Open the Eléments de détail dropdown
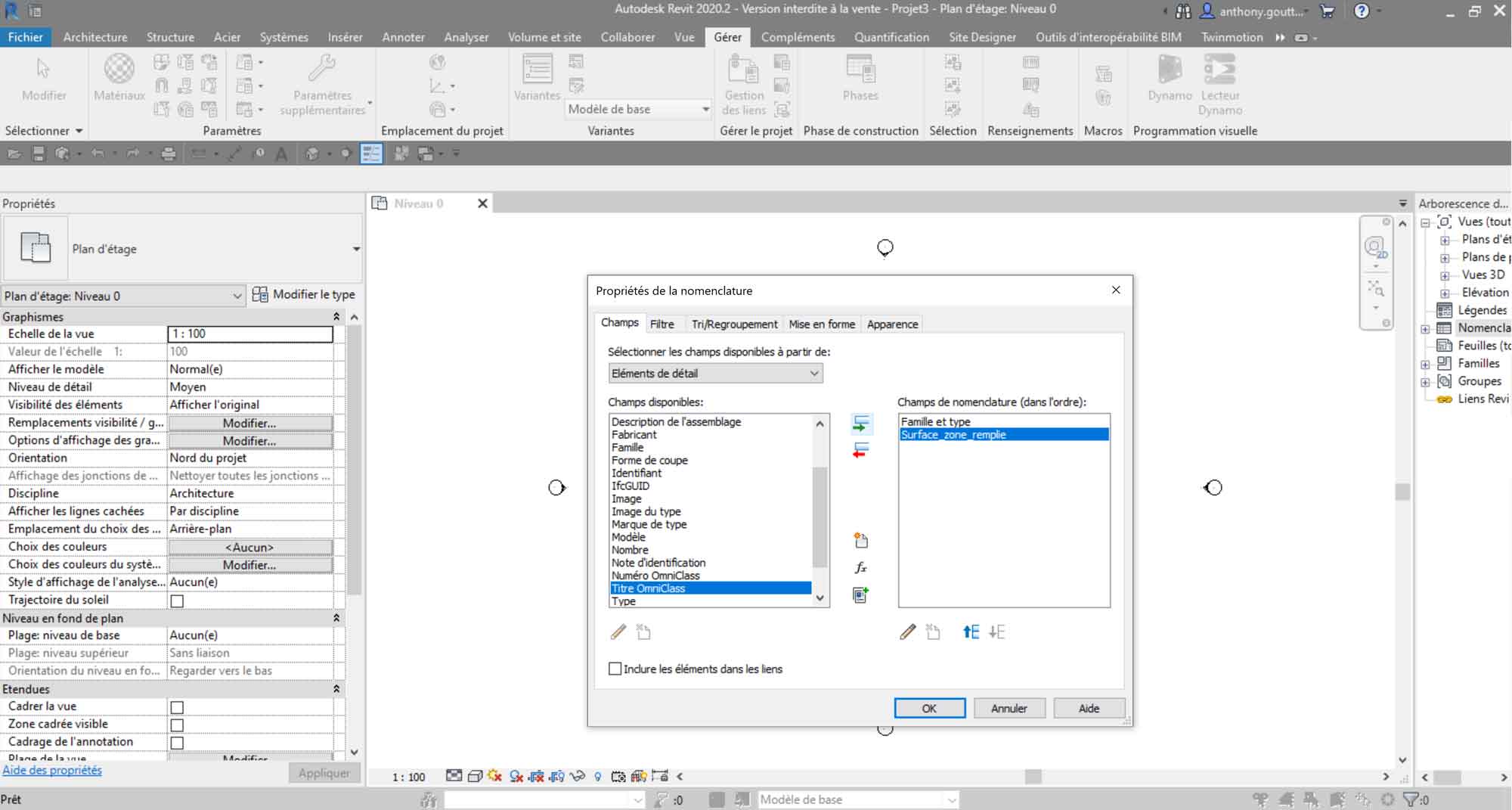Screen dimensions: 1512x810 pyautogui.click(x=715, y=374)
